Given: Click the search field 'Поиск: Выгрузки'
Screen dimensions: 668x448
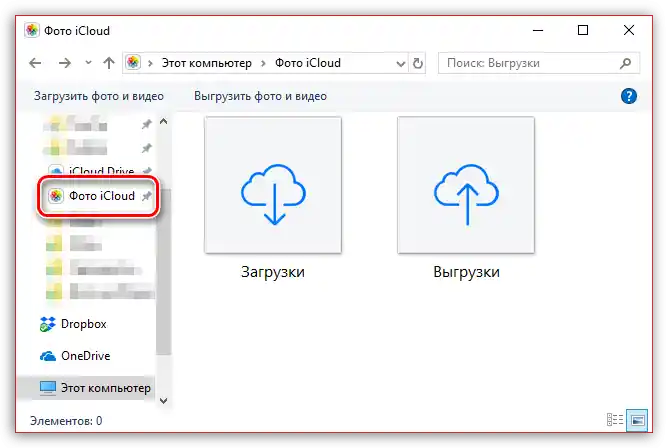Looking at the screenshot, I should (538, 63).
